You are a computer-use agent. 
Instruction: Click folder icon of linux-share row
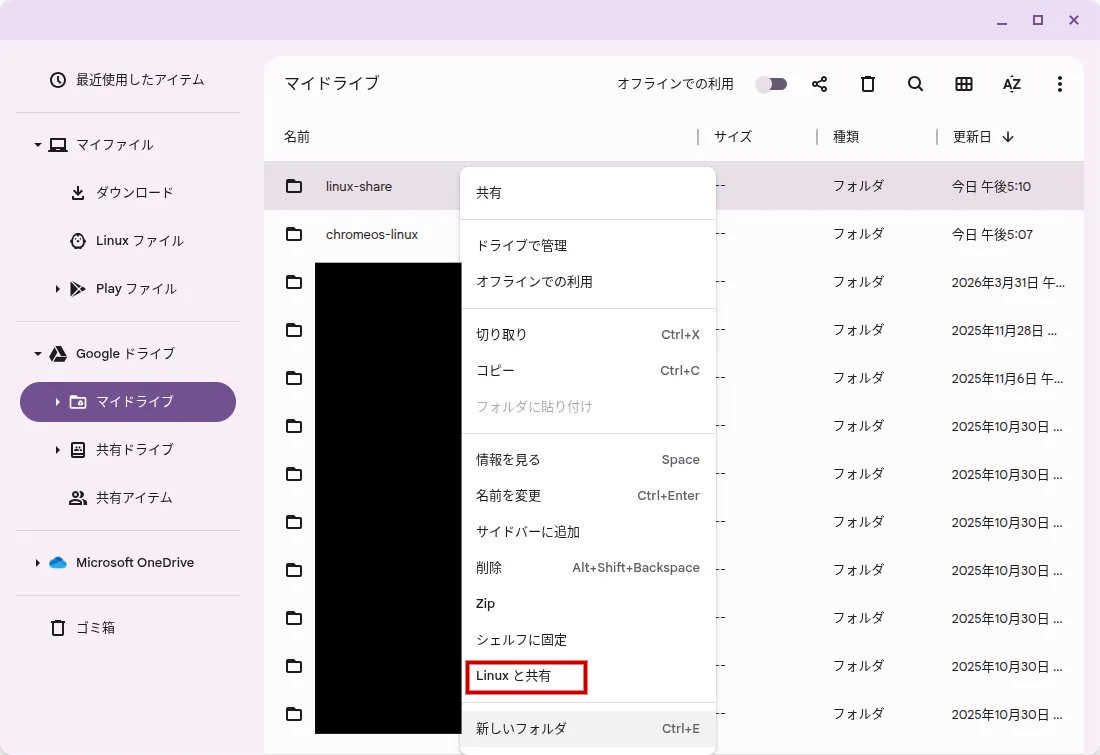click(294, 187)
